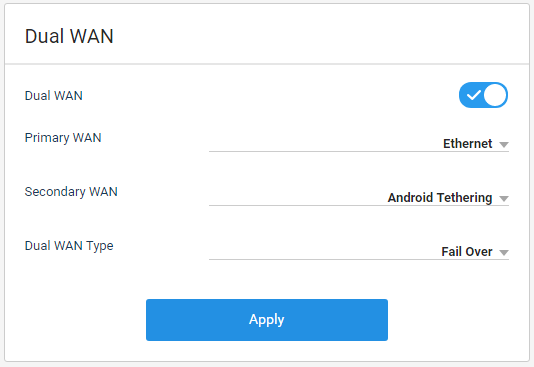This screenshot has width=534, height=367.
Task: Expand the Dual WAN Type dropdown arrow
Action: click(504, 253)
